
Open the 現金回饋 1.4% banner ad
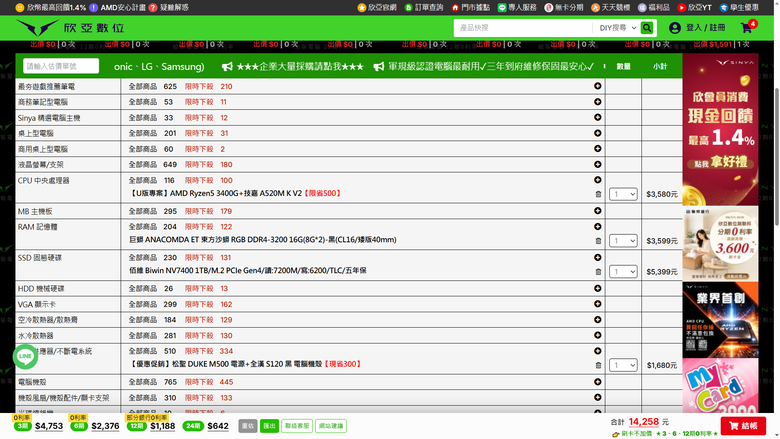point(720,130)
